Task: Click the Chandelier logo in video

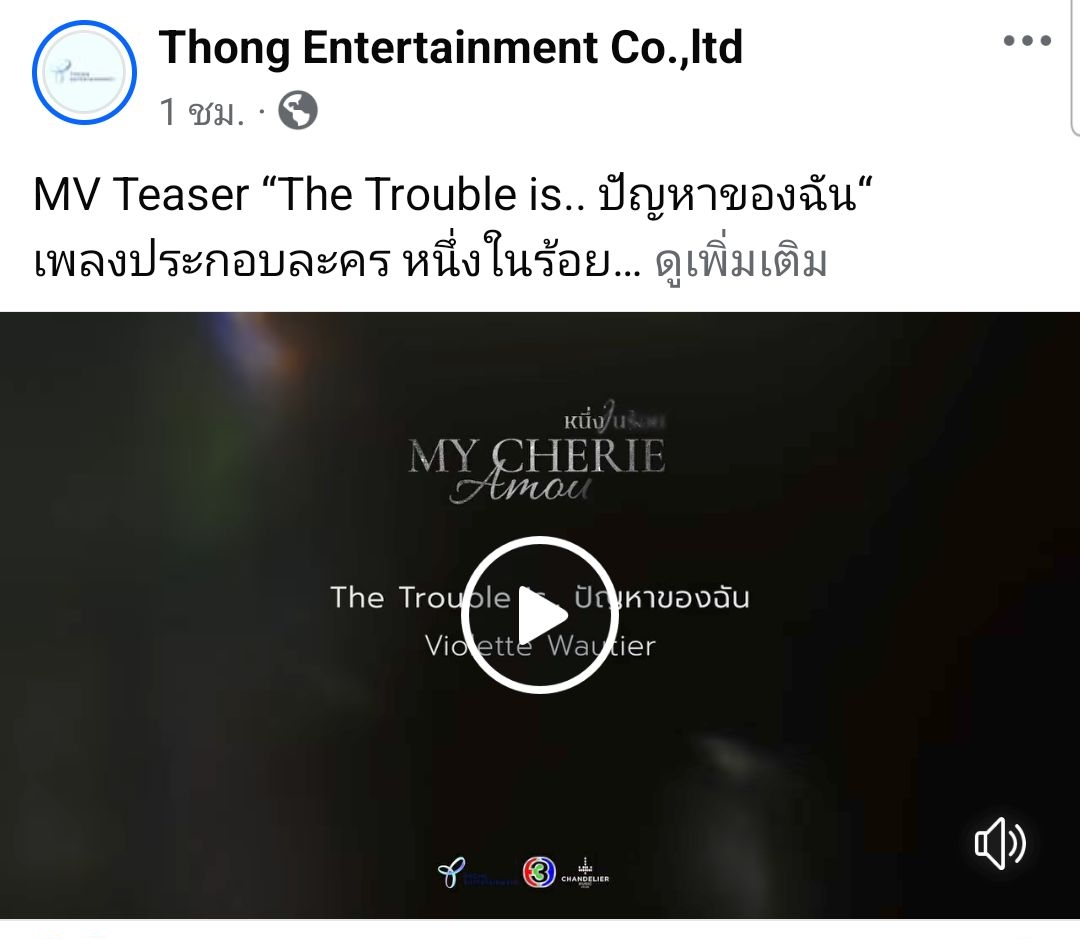Action: coord(585,872)
